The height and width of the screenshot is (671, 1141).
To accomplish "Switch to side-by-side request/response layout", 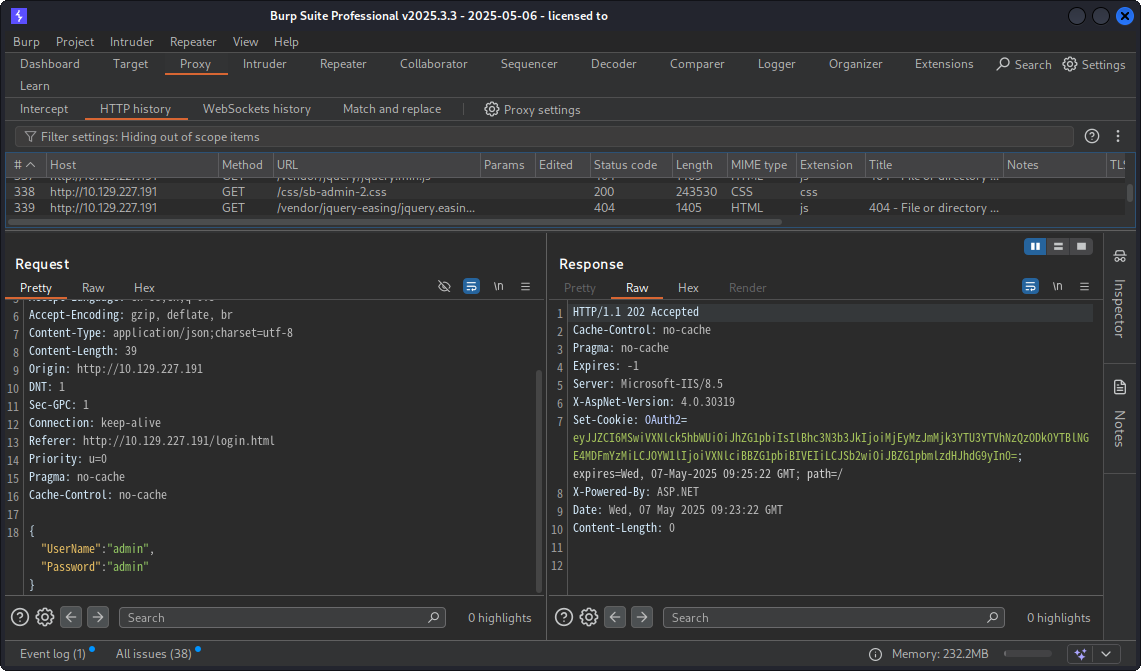I will coord(1035,246).
